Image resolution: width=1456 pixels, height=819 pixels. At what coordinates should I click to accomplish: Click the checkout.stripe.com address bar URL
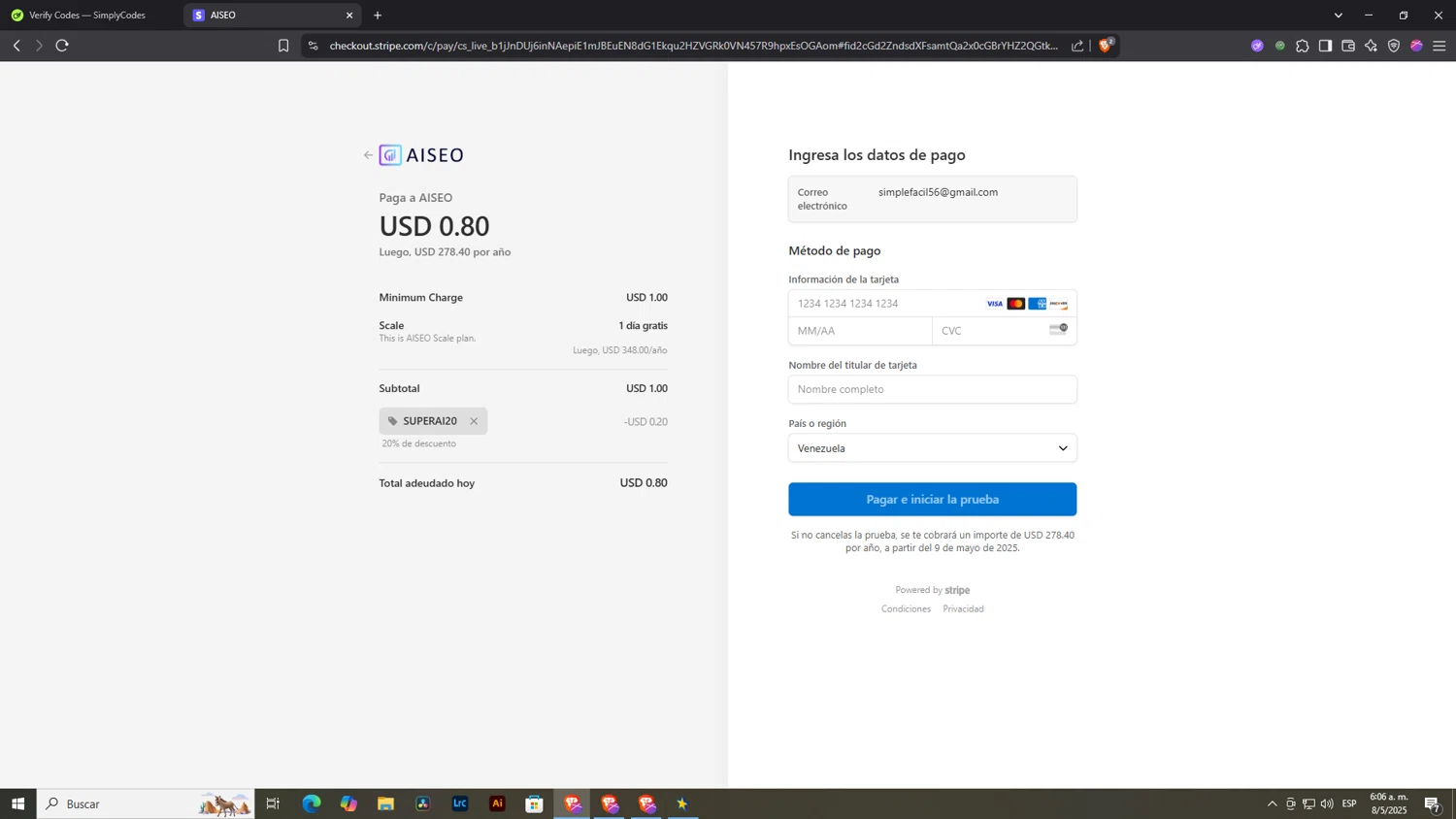coord(693,46)
